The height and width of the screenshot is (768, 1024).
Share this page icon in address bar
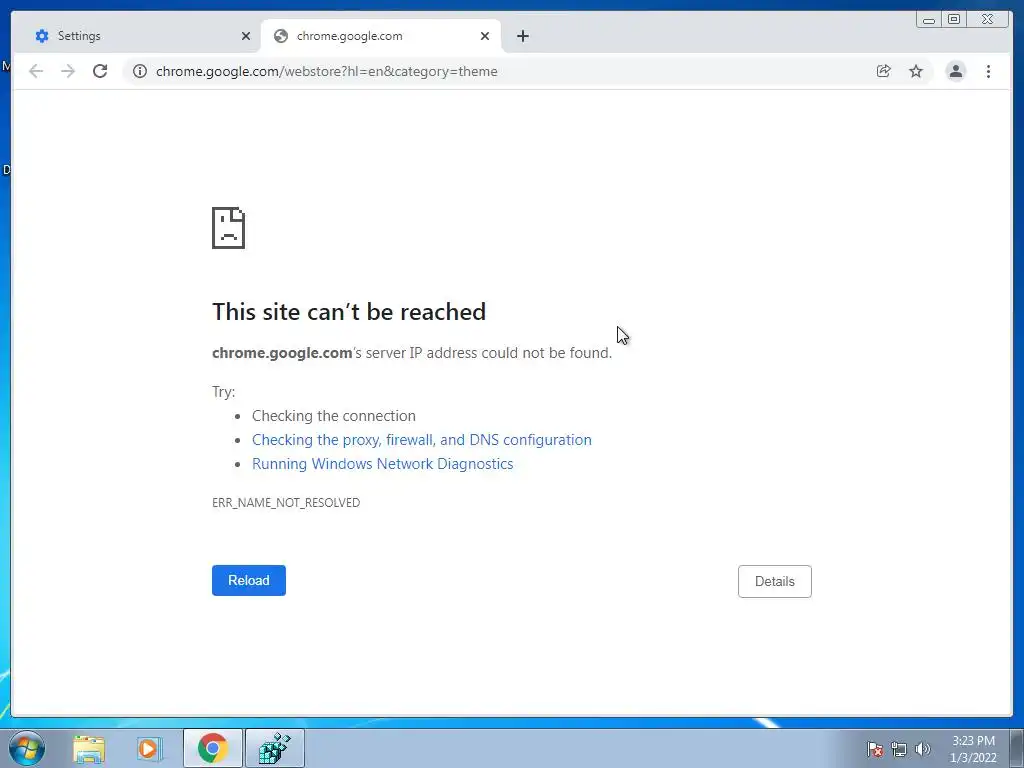click(884, 71)
